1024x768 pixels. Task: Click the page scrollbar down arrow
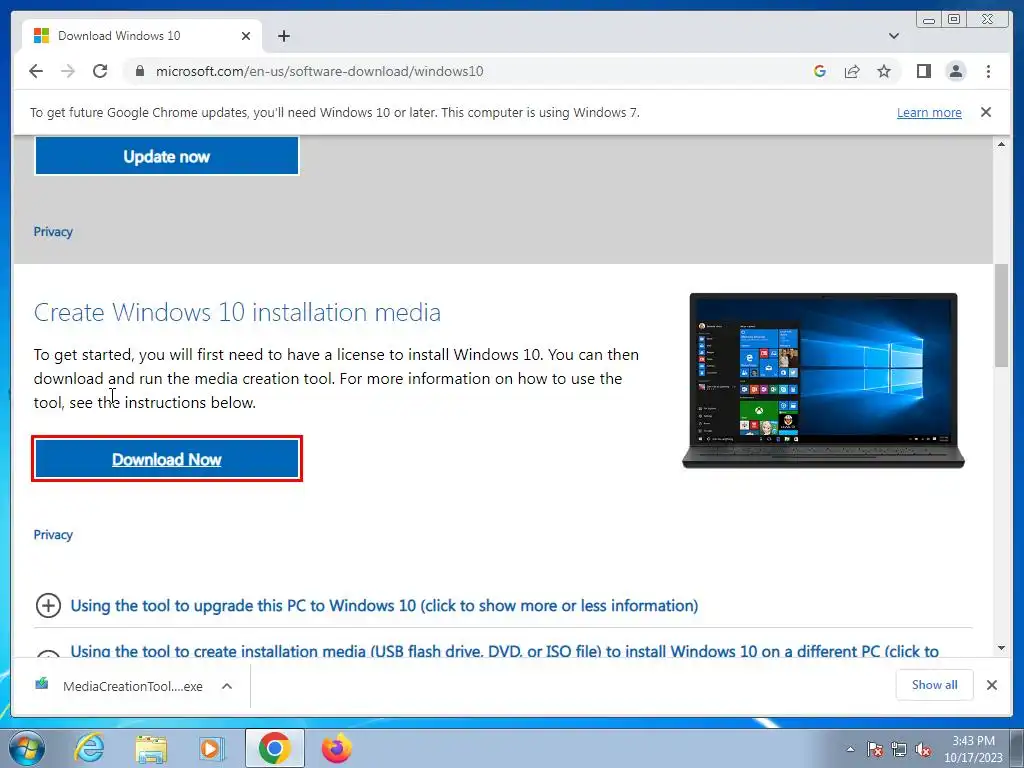pos(1001,648)
